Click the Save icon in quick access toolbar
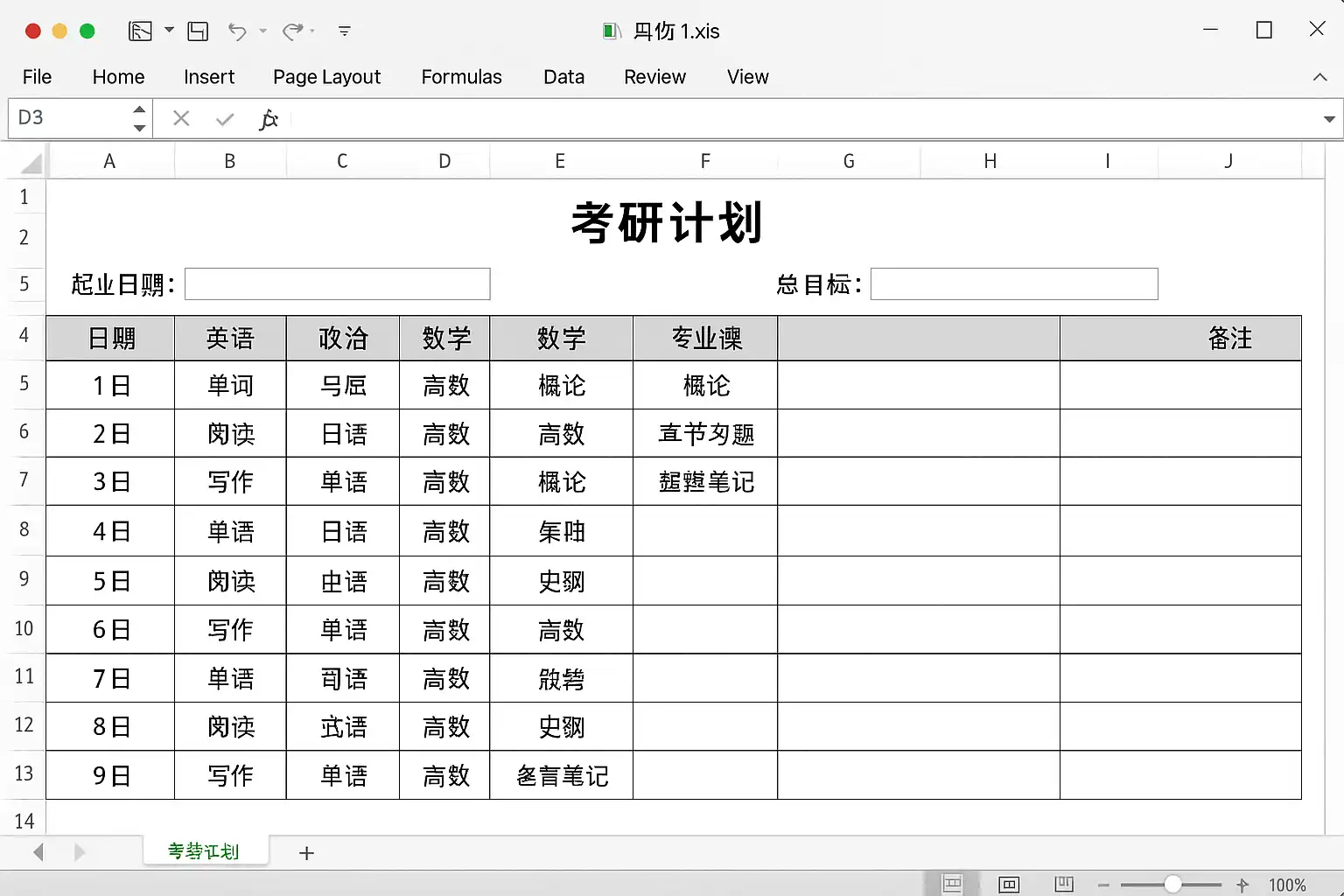 point(197,31)
